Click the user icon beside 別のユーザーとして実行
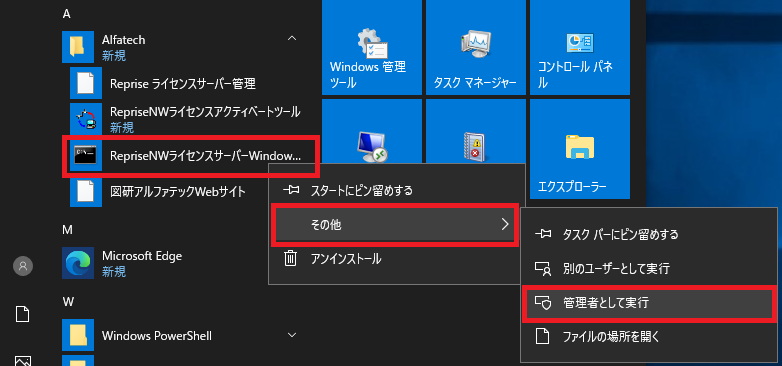Viewport: 782px width, 366px height. pyautogui.click(x=543, y=269)
